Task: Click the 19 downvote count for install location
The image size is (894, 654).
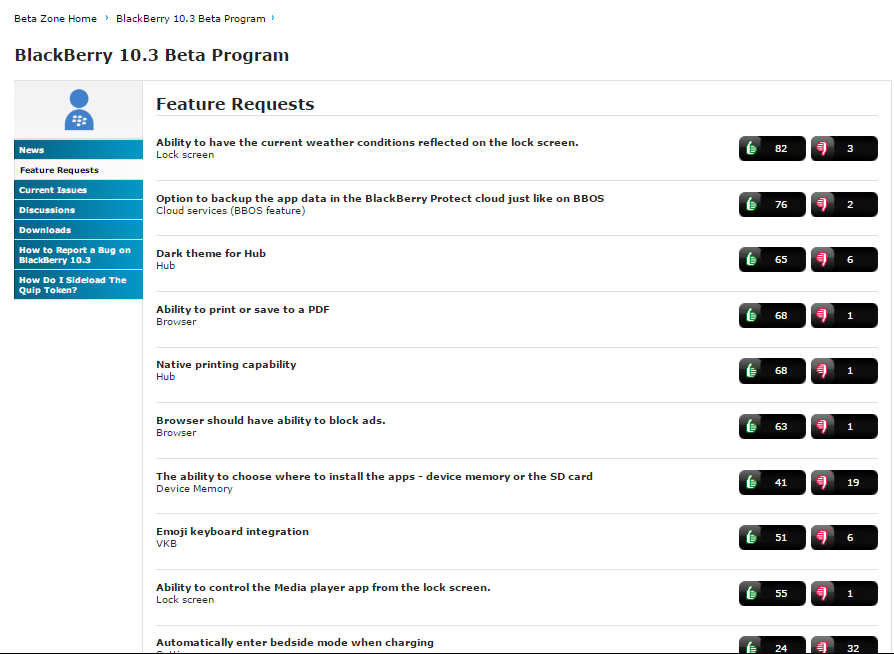Action: click(x=853, y=483)
